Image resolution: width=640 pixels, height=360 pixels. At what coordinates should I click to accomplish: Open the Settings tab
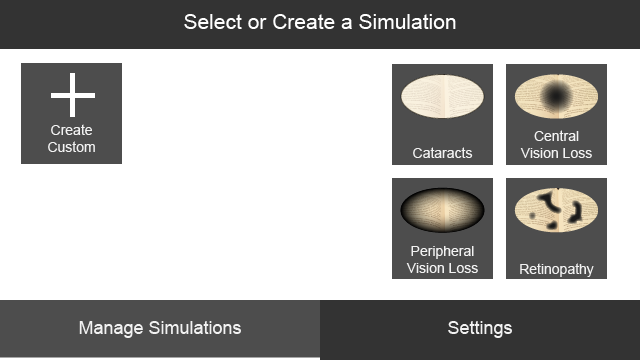click(480, 330)
